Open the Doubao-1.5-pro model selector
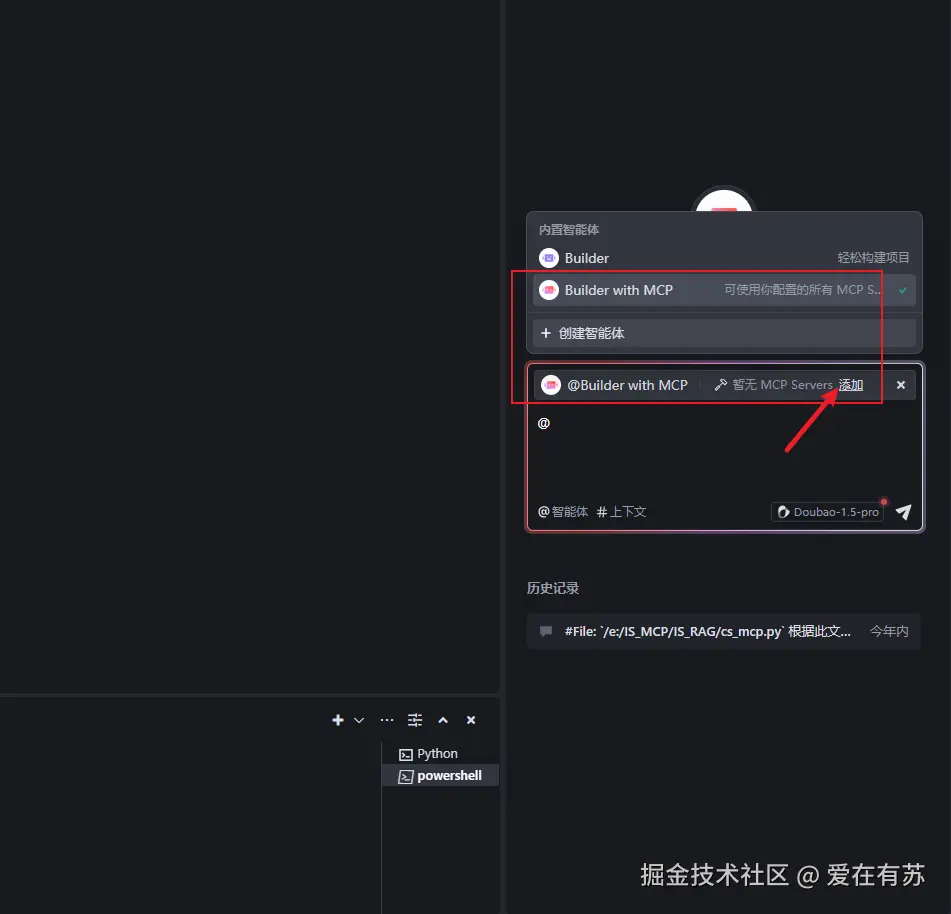Viewport: 951px width, 914px height. [x=827, y=512]
